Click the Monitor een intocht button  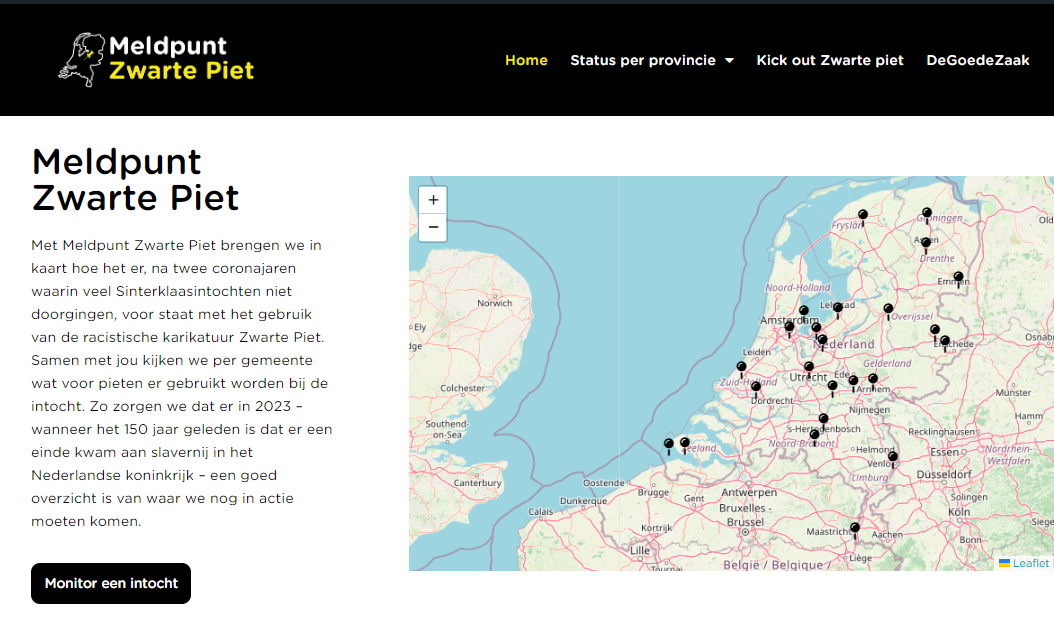111,583
